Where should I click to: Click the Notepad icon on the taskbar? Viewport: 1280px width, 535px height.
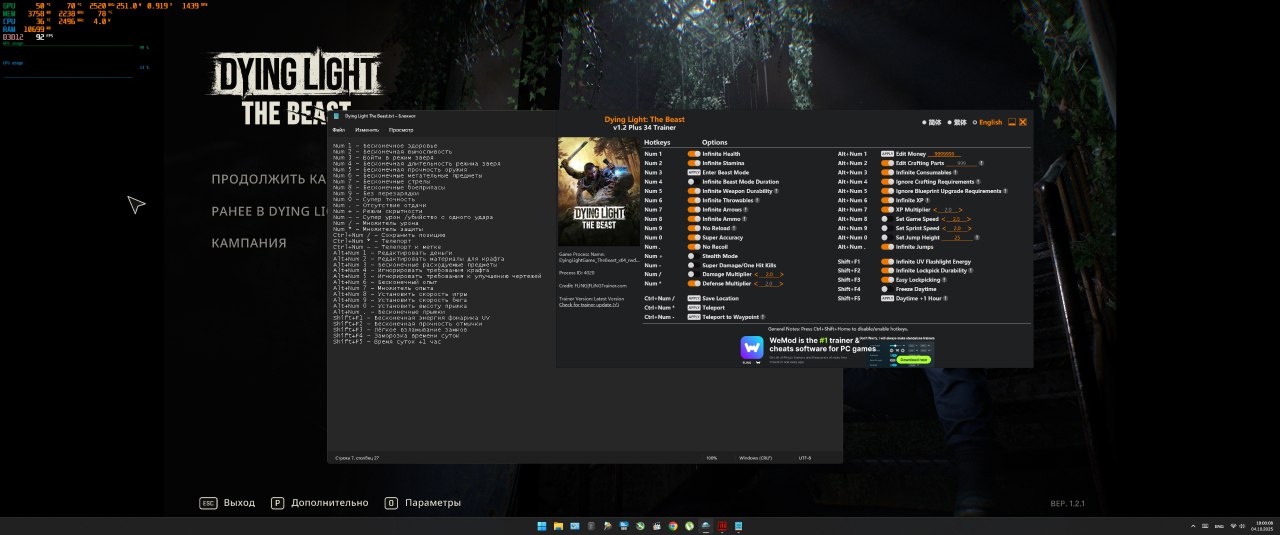pos(738,526)
